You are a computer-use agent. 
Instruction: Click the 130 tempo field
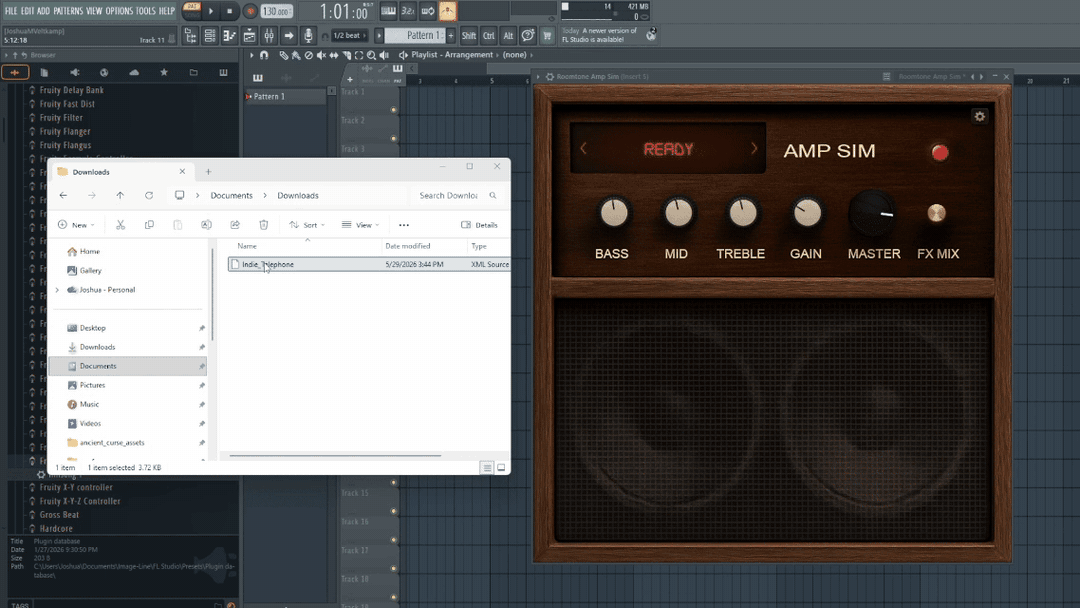point(277,11)
